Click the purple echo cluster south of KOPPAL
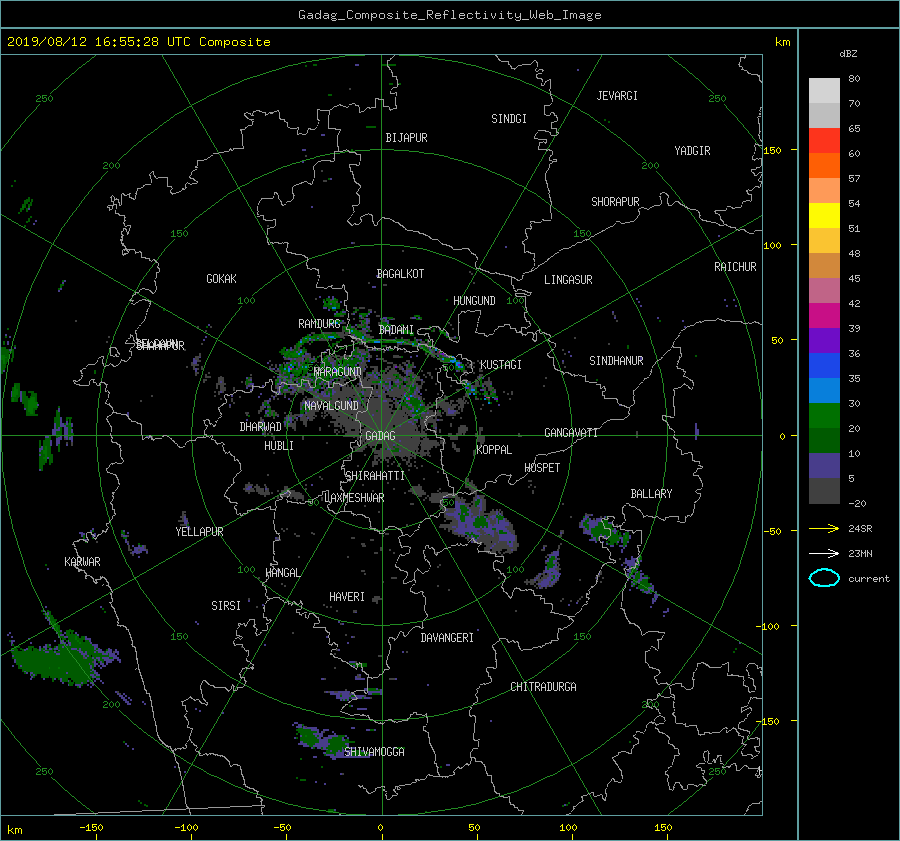 (x=480, y=525)
